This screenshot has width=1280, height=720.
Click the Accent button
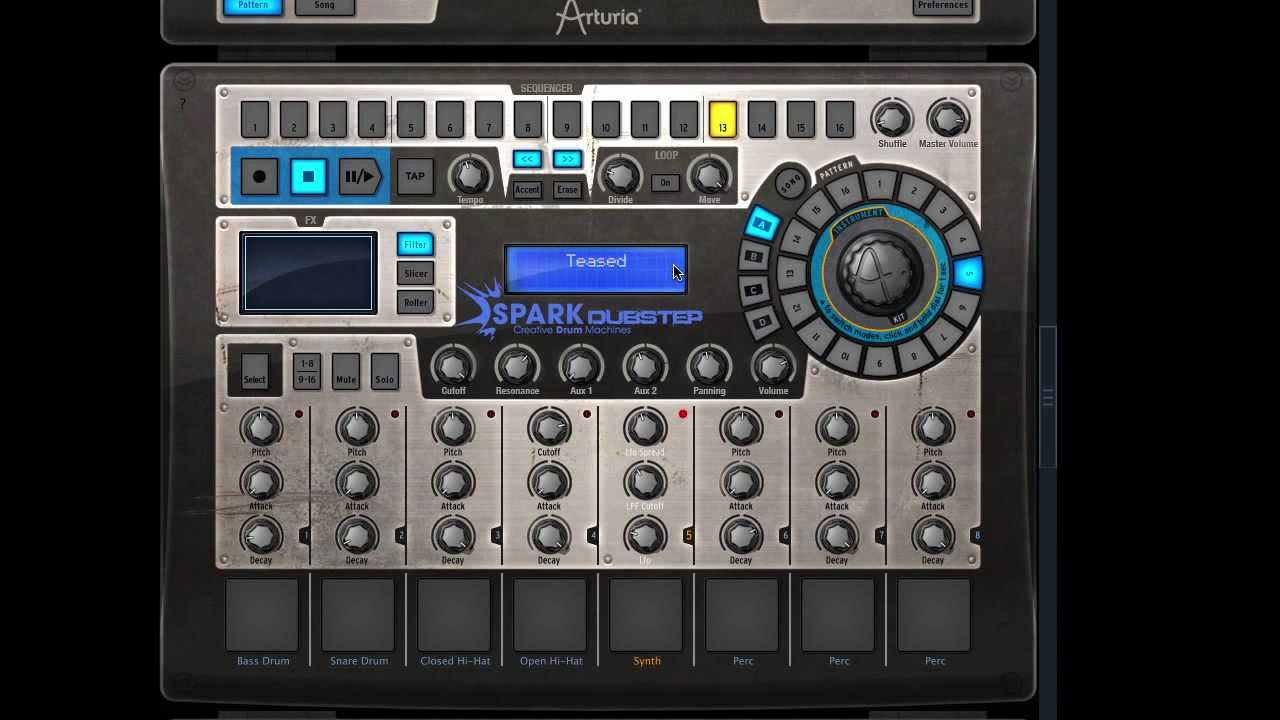[x=527, y=189]
